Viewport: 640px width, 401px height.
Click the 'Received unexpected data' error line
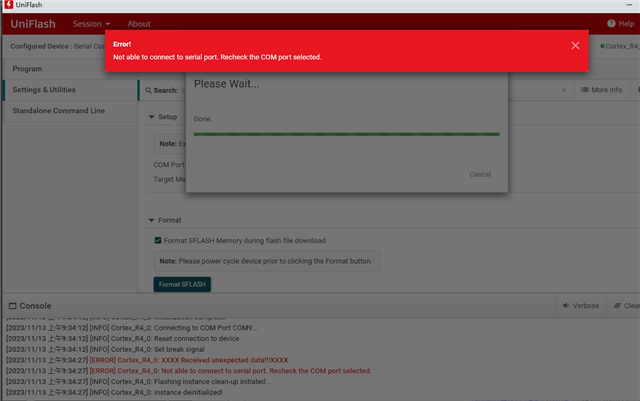189,360
